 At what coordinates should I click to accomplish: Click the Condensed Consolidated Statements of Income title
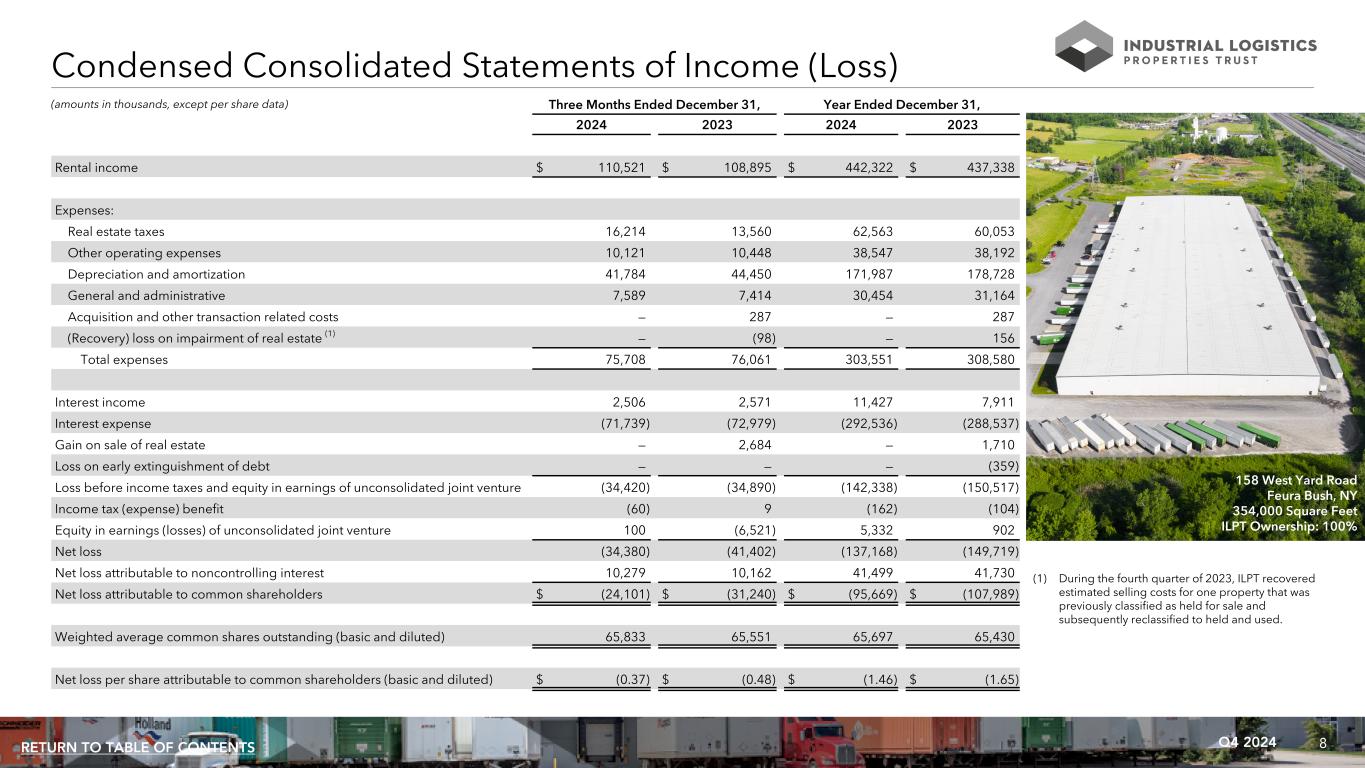coord(474,65)
